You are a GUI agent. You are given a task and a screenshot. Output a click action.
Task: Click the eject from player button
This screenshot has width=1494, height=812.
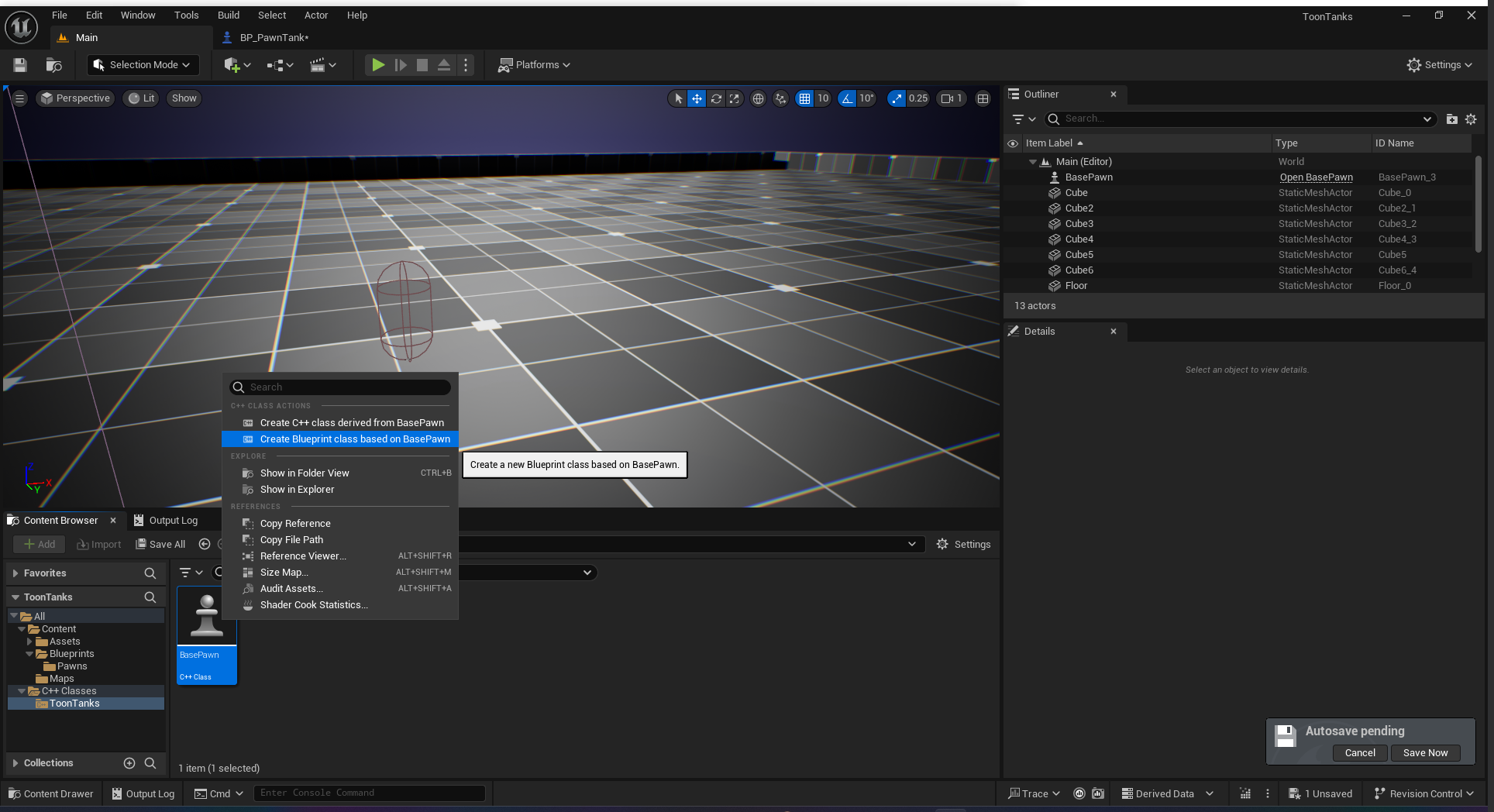(444, 65)
